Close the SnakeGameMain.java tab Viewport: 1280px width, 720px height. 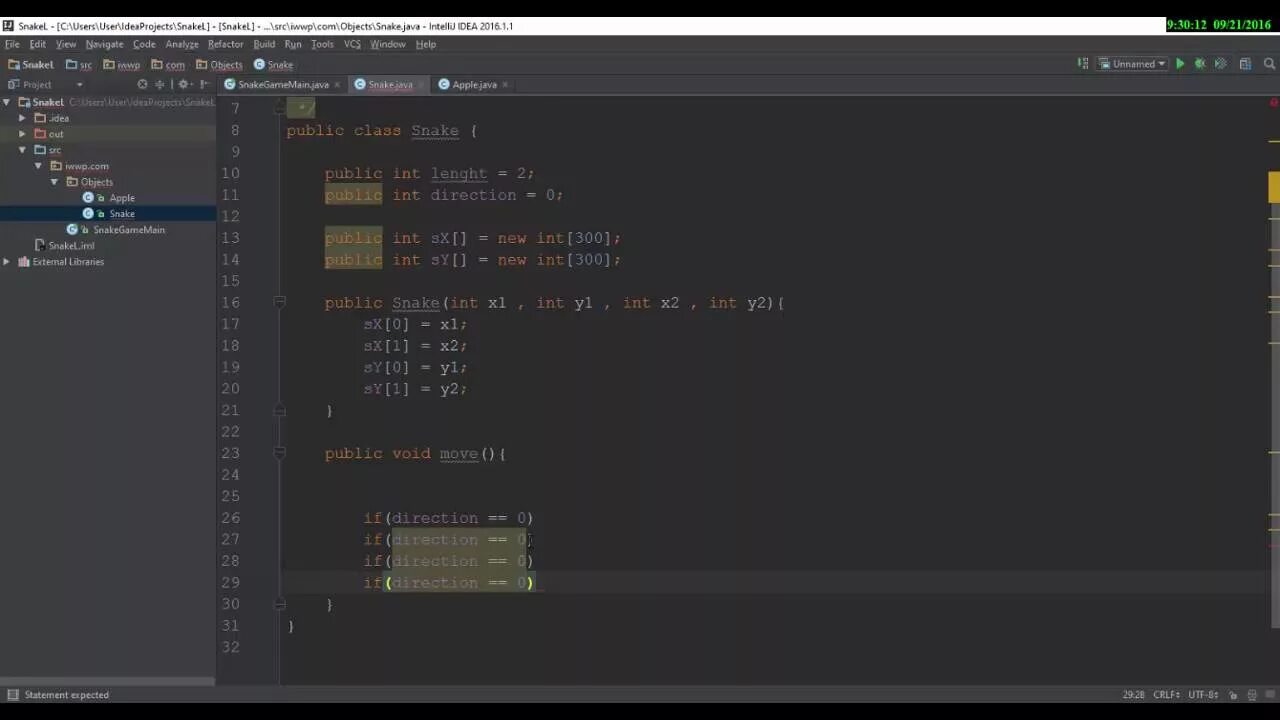[x=337, y=85]
